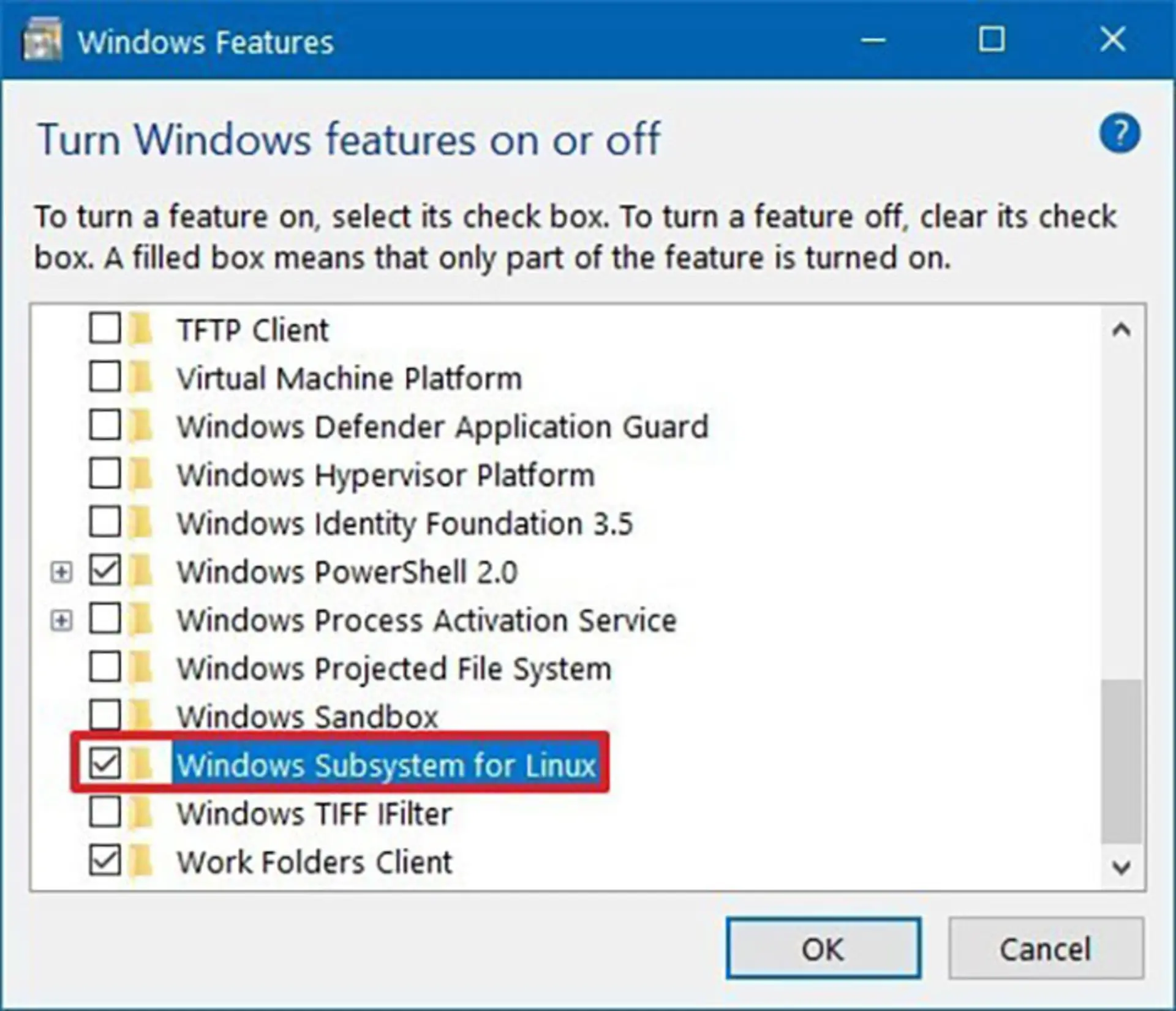The height and width of the screenshot is (1011, 1176).
Task: Click the folder icon beside TFTP Client
Action: click(x=141, y=329)
